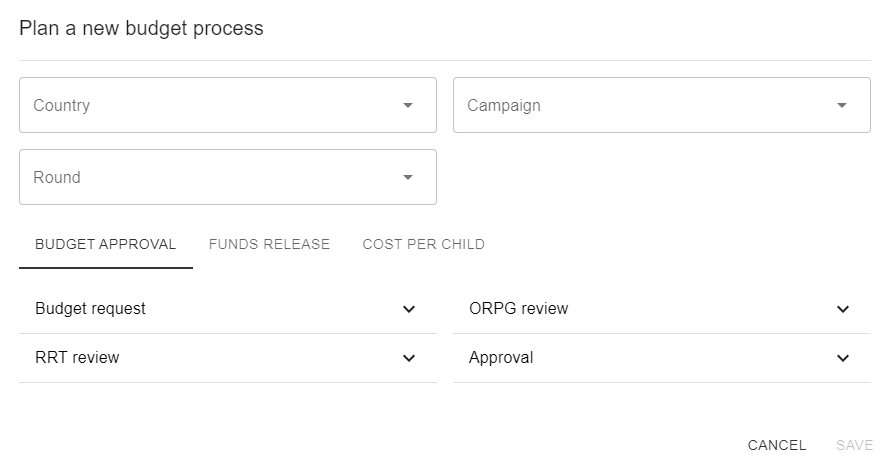Expand the ORPG review section label

coord(518,309)
